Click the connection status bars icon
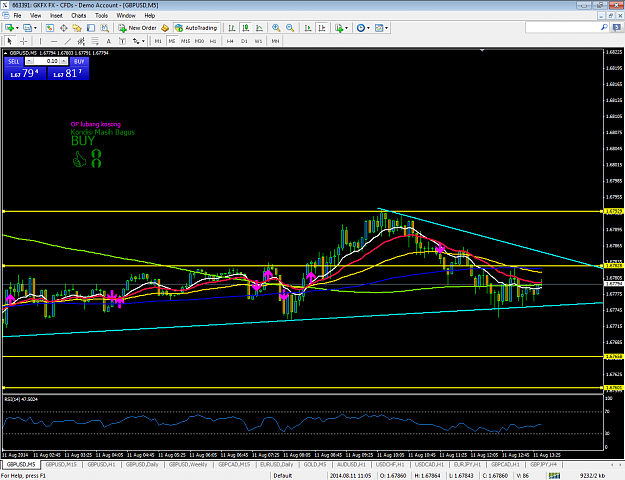 click(x=554, y=476)
